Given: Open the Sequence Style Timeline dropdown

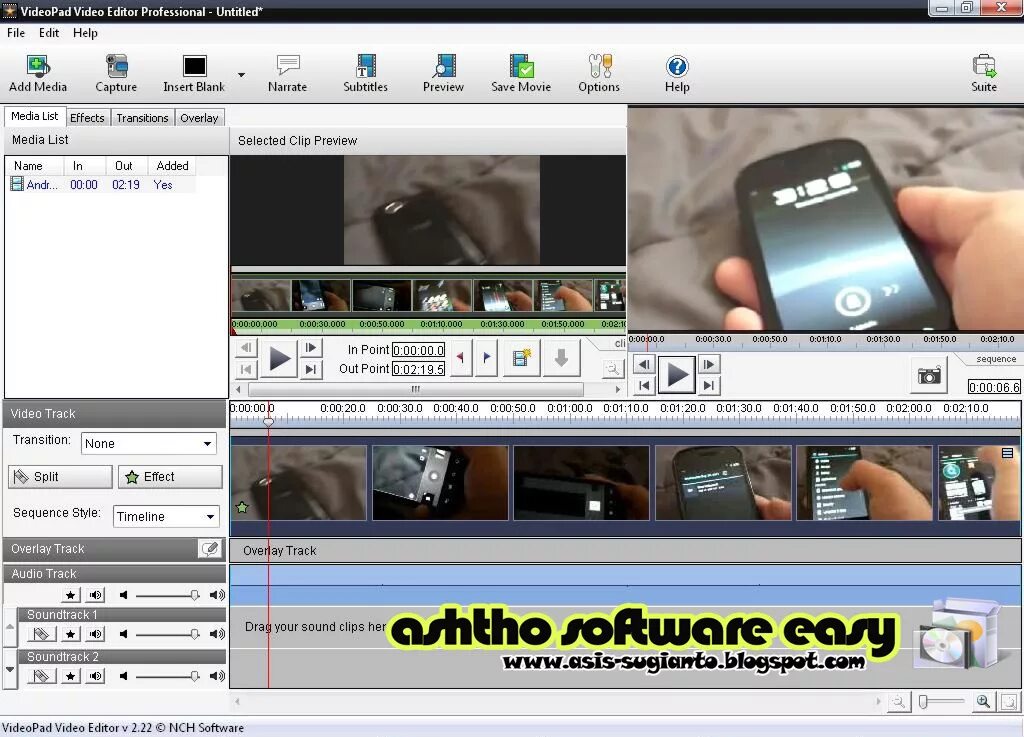Looking at the screenshot, I should coord(166,516).
